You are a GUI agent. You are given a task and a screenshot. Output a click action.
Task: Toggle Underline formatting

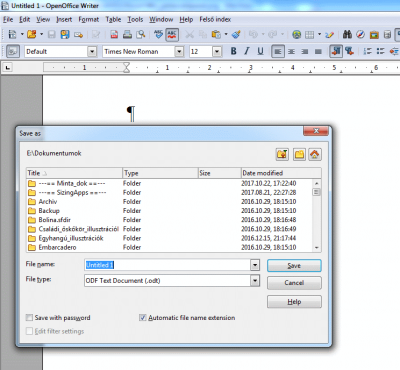coord(260,51)
